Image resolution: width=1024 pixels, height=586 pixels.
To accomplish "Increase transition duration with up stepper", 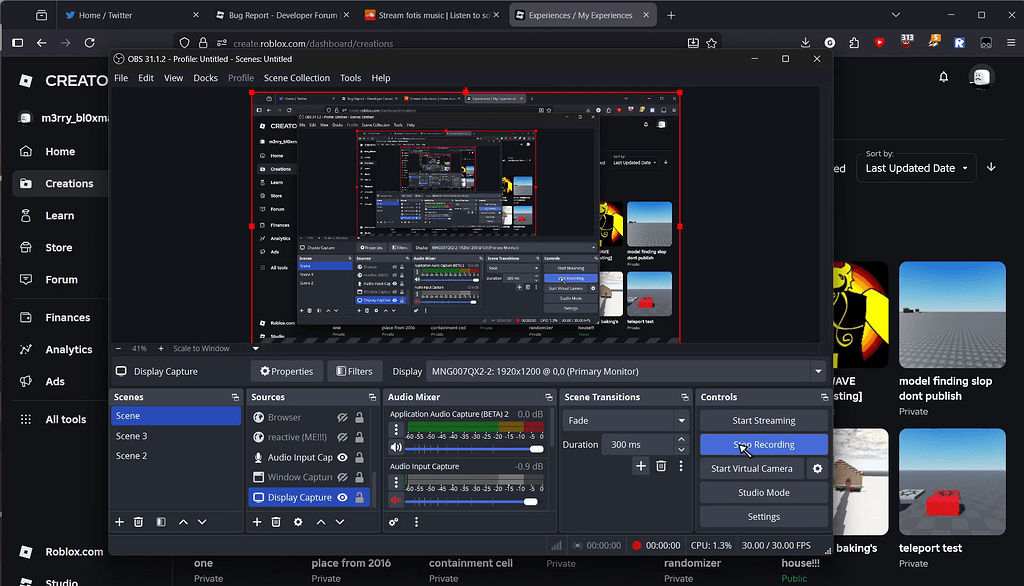I will [x=681, y=439].
